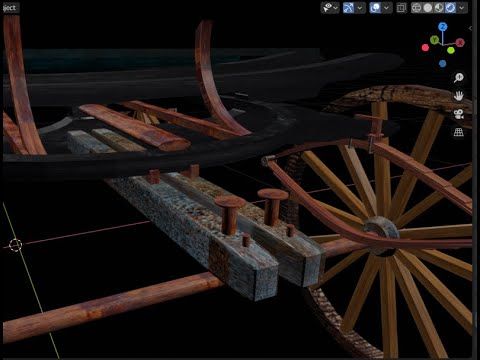This screenshot has width=480, height=360.
Task: Switch to Wireframe viewport shading
Action: click(x=416, y=8)
